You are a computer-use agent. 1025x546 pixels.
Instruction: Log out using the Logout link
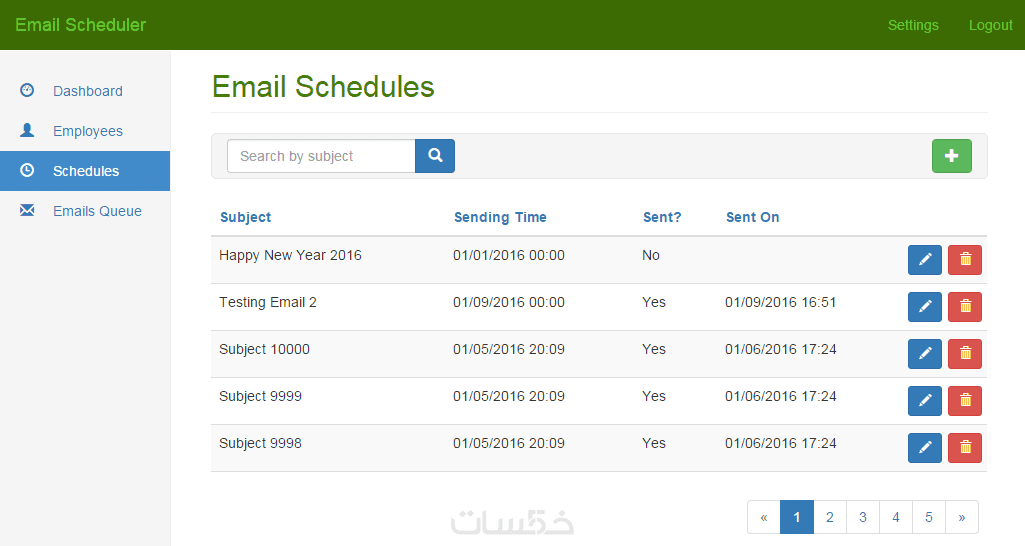coord(990,25)
